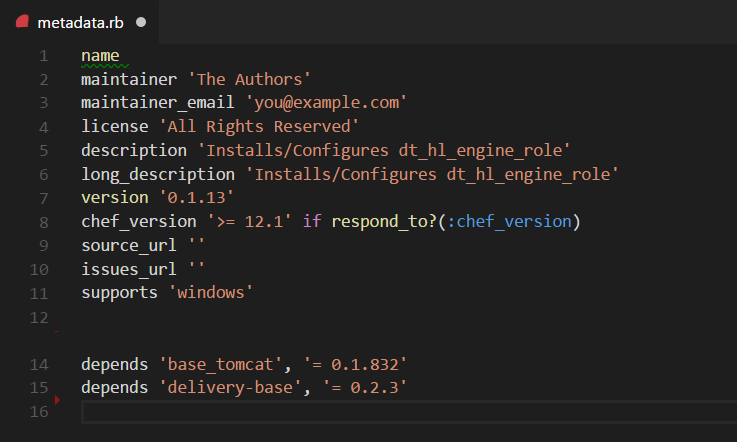Click the 'license' keyword on line 4
Viewport: 737px width, 442px height.
pos(115,126)
